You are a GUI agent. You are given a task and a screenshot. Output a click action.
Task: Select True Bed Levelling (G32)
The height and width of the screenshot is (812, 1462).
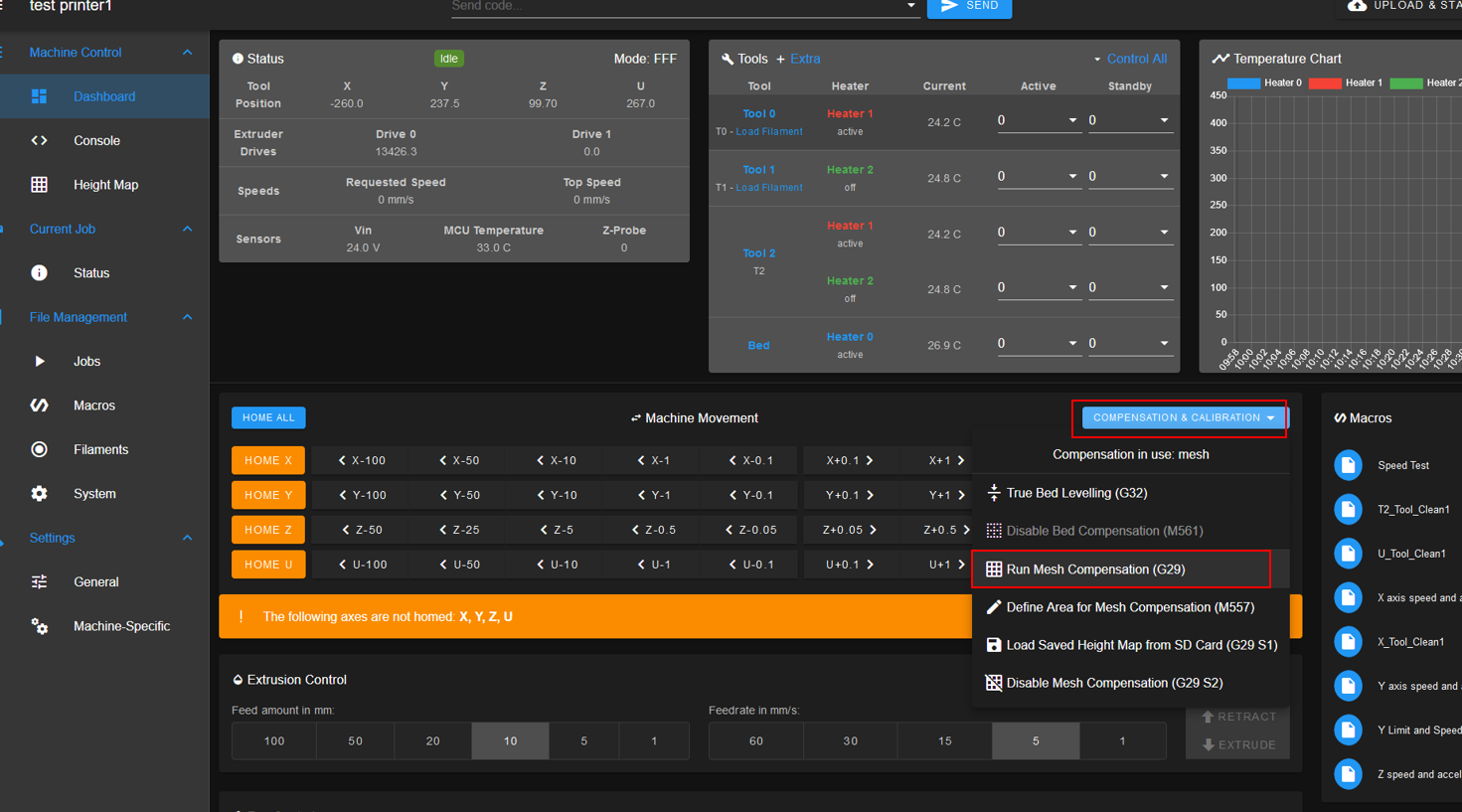pyautogui.click(x=1130, y=493)
